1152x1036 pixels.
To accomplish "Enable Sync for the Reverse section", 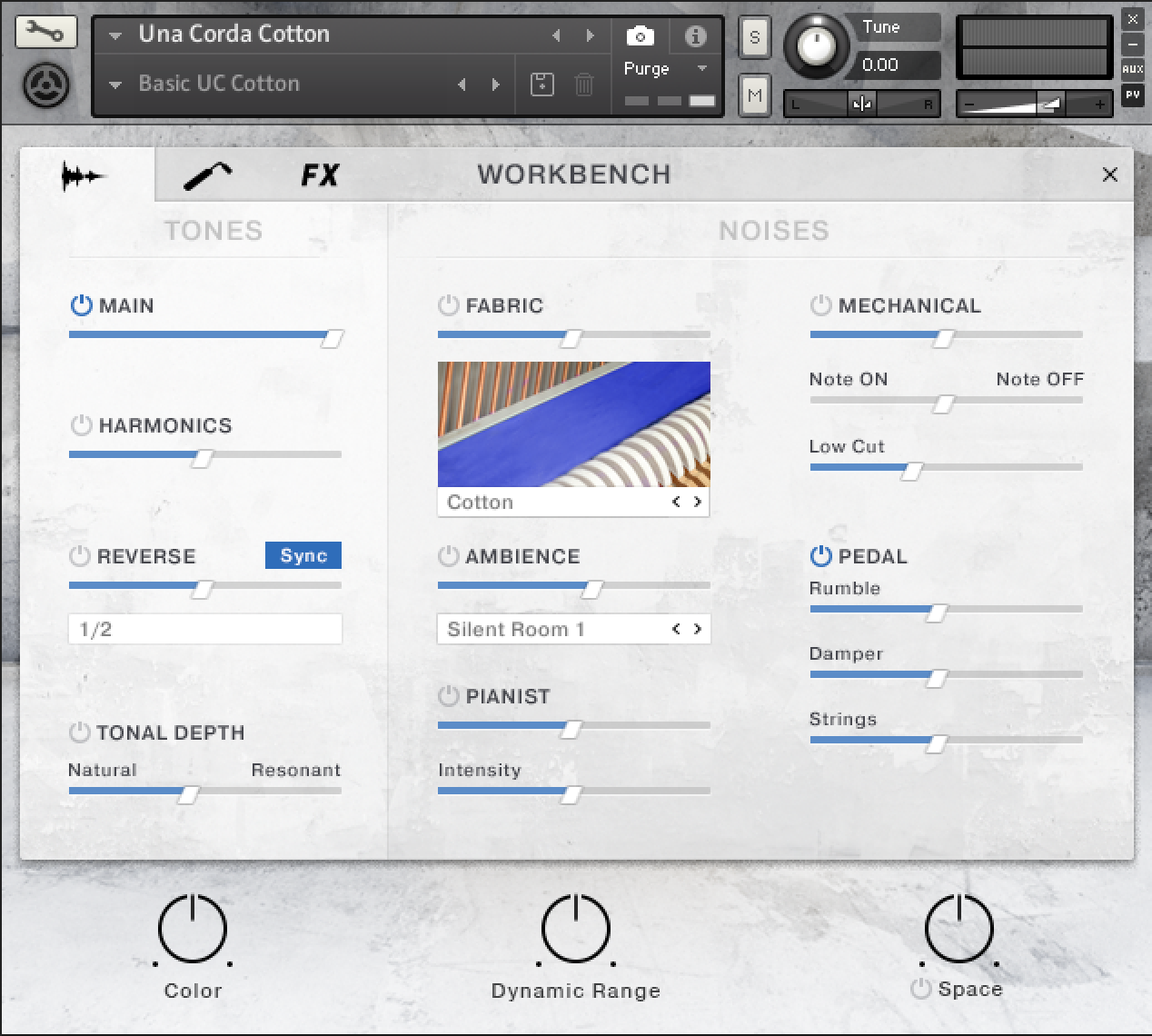I will tap(303, 554).
